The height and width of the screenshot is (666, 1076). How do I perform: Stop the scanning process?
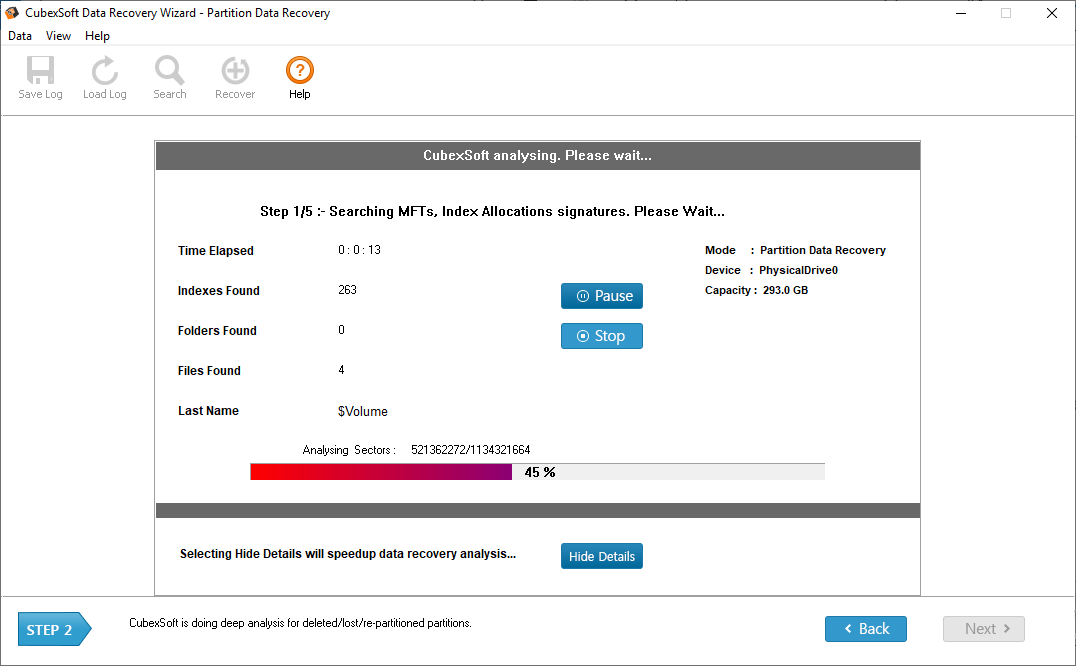[602, 336]
